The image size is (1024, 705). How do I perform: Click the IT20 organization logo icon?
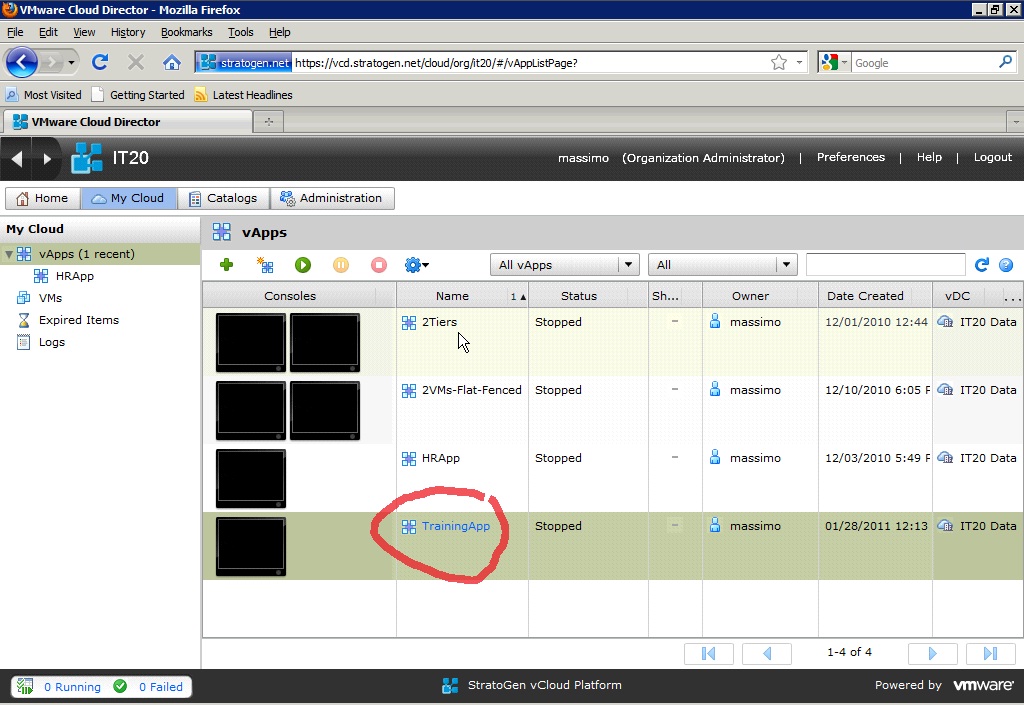[87, 158]
